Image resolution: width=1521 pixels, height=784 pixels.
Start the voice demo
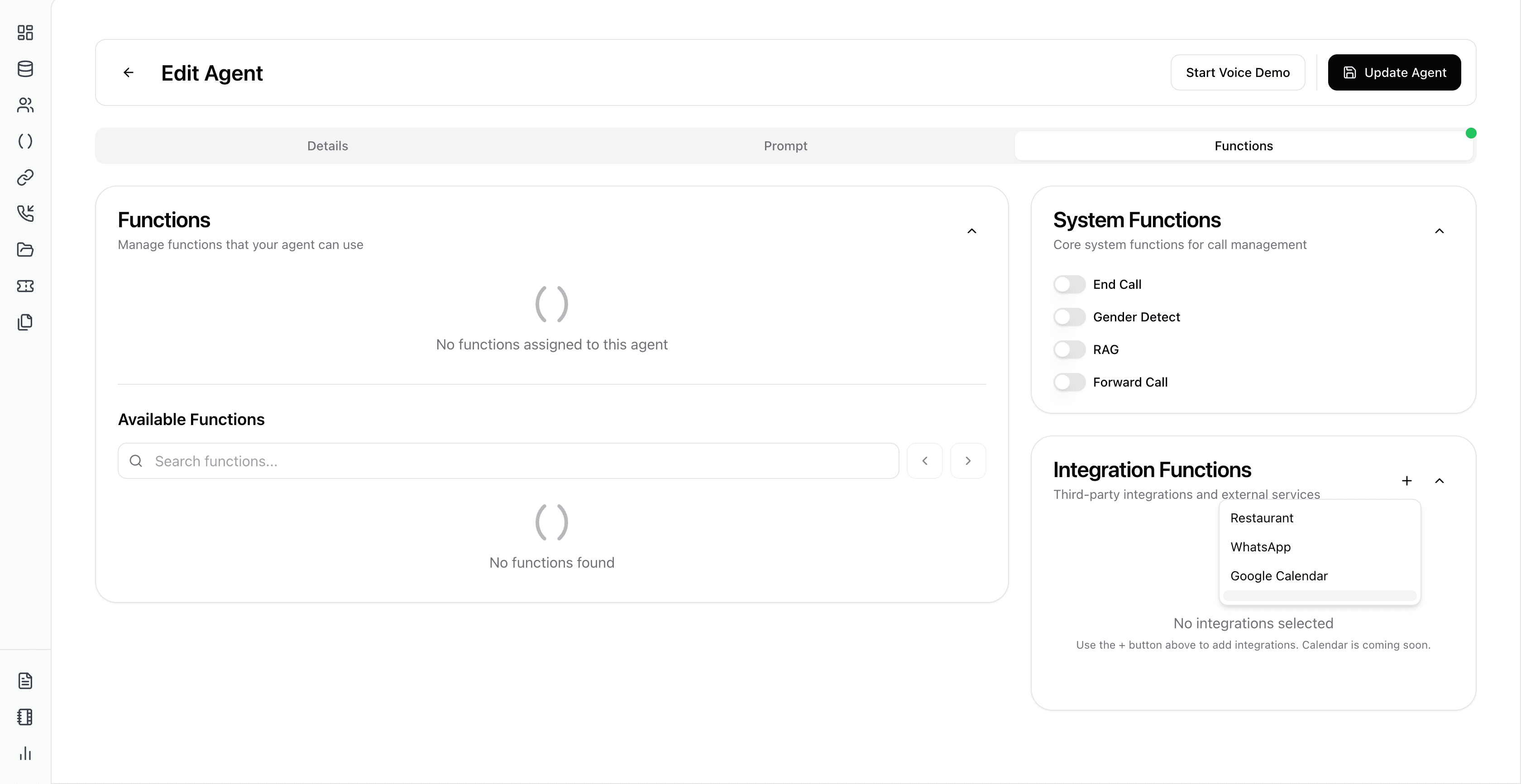pyautogui.click(x=1238, y=72)
